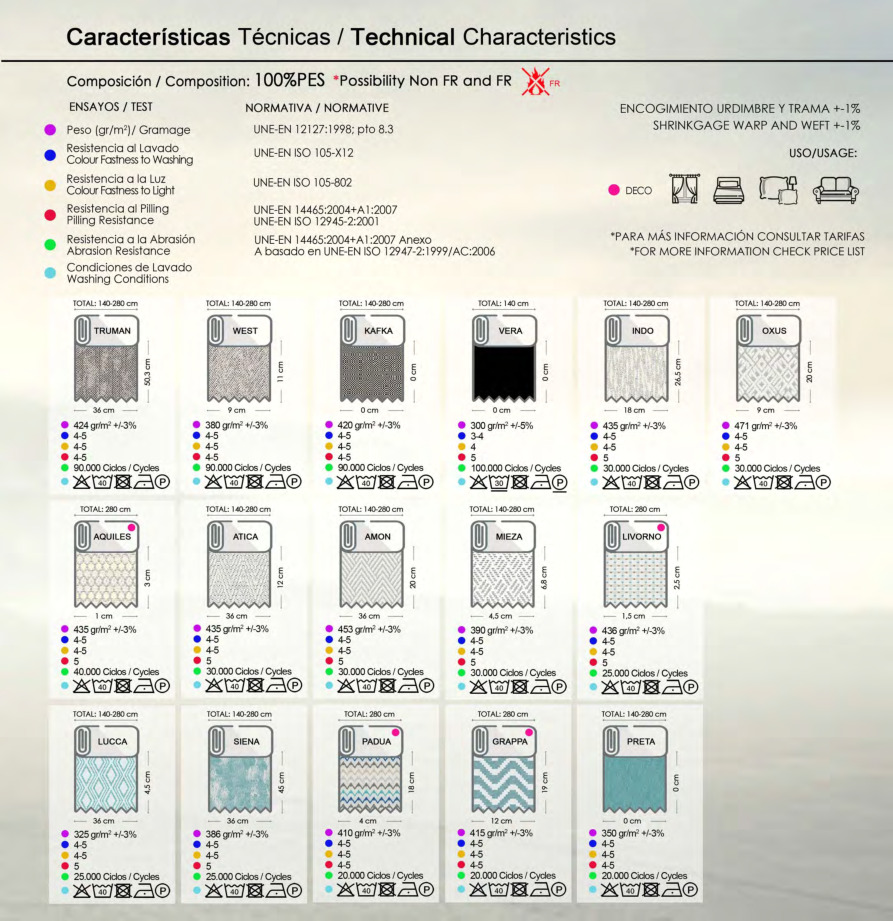Select the sofa usage icon
The image size is (893, 921).
click(x=835, y=190)
